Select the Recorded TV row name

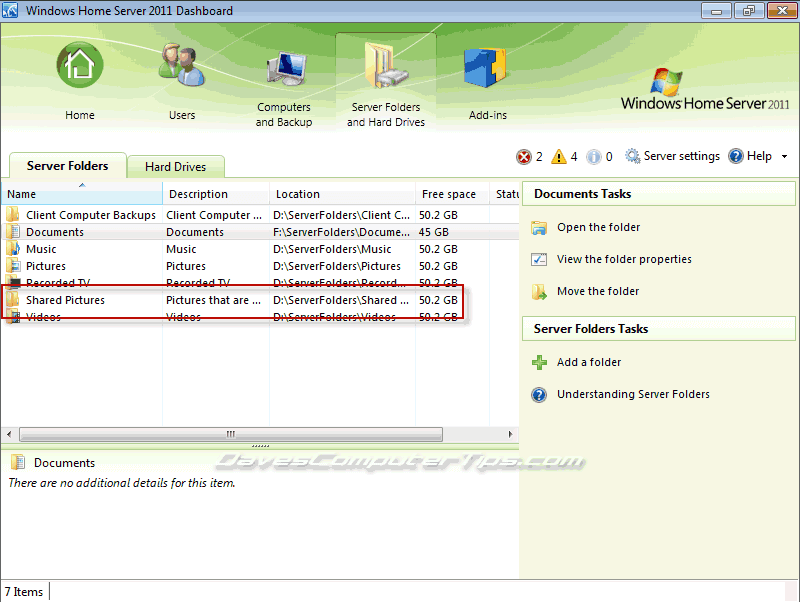click(x=58, y=283)
